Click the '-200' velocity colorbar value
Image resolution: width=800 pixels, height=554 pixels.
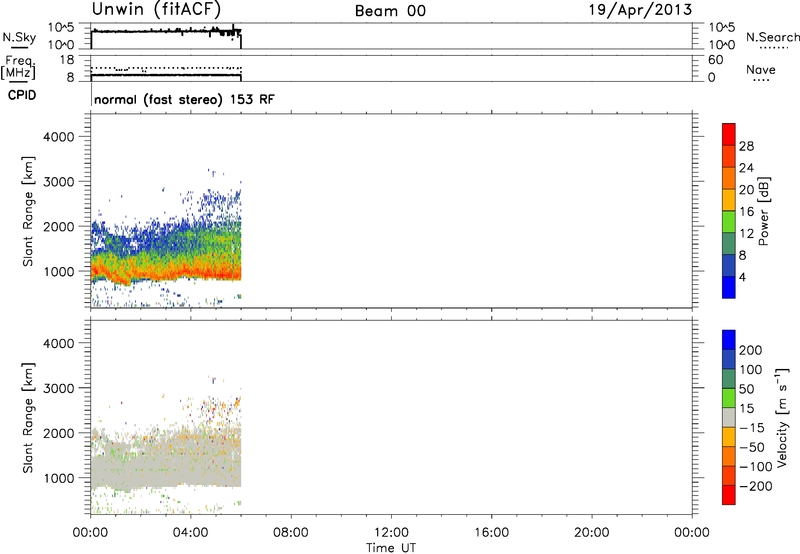coord(755,486)
